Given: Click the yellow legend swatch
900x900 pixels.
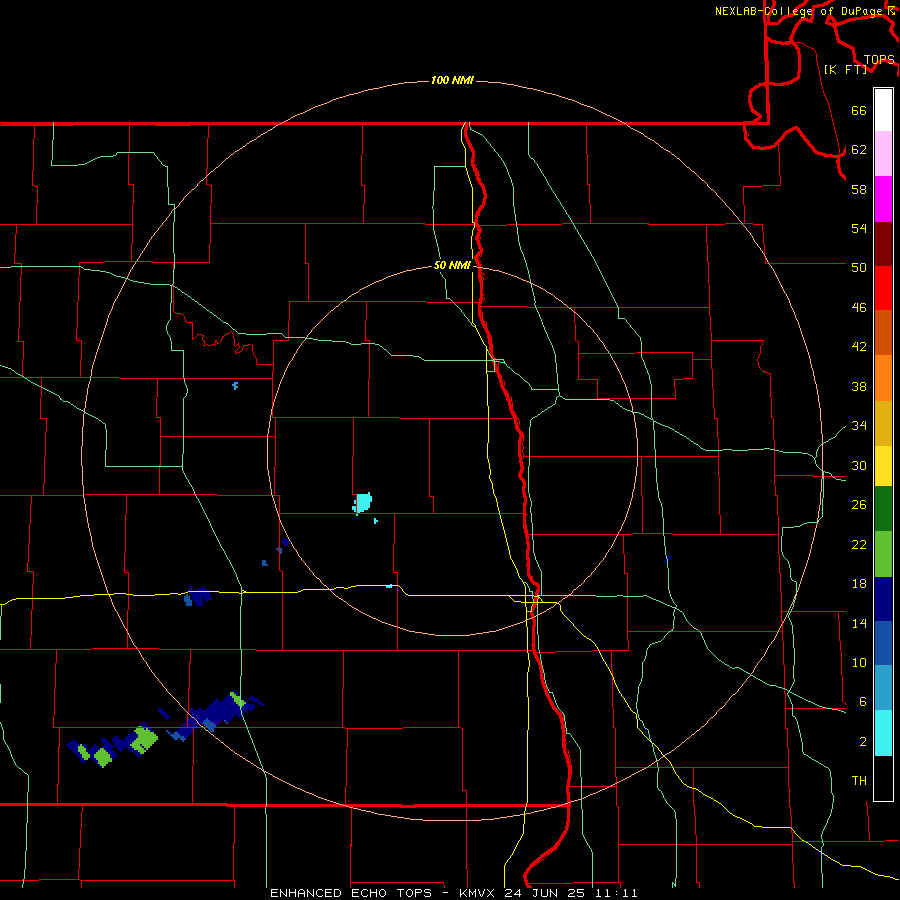Looking at the screenshot, I should pos(883,466).
